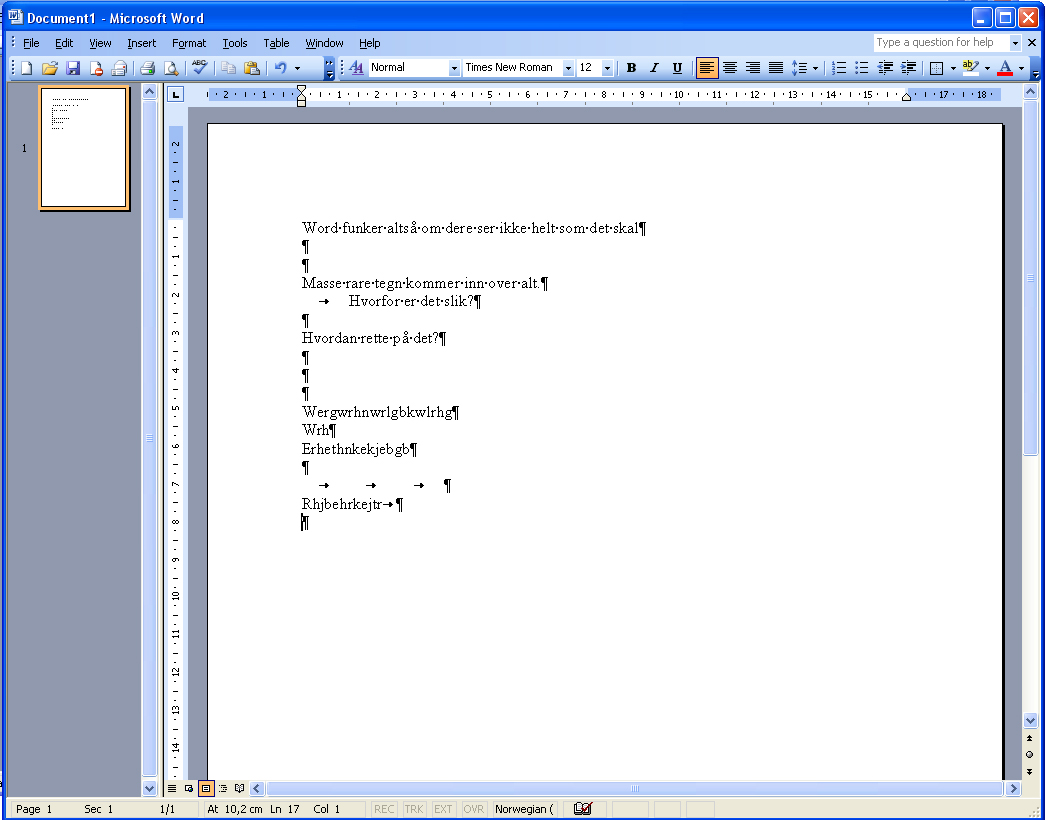
Task: Save the document with floppy icon
Action: [73, 67]
